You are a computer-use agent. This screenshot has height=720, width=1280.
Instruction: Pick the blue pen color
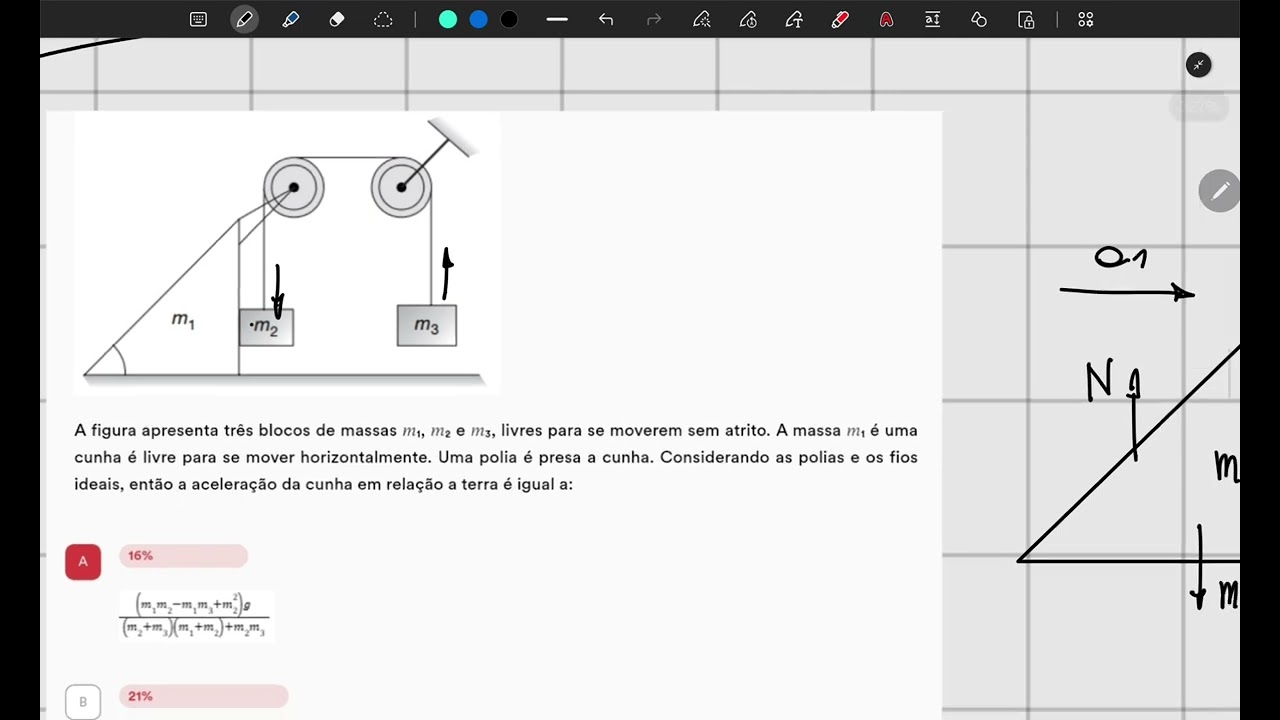click(x=479, y=19)
